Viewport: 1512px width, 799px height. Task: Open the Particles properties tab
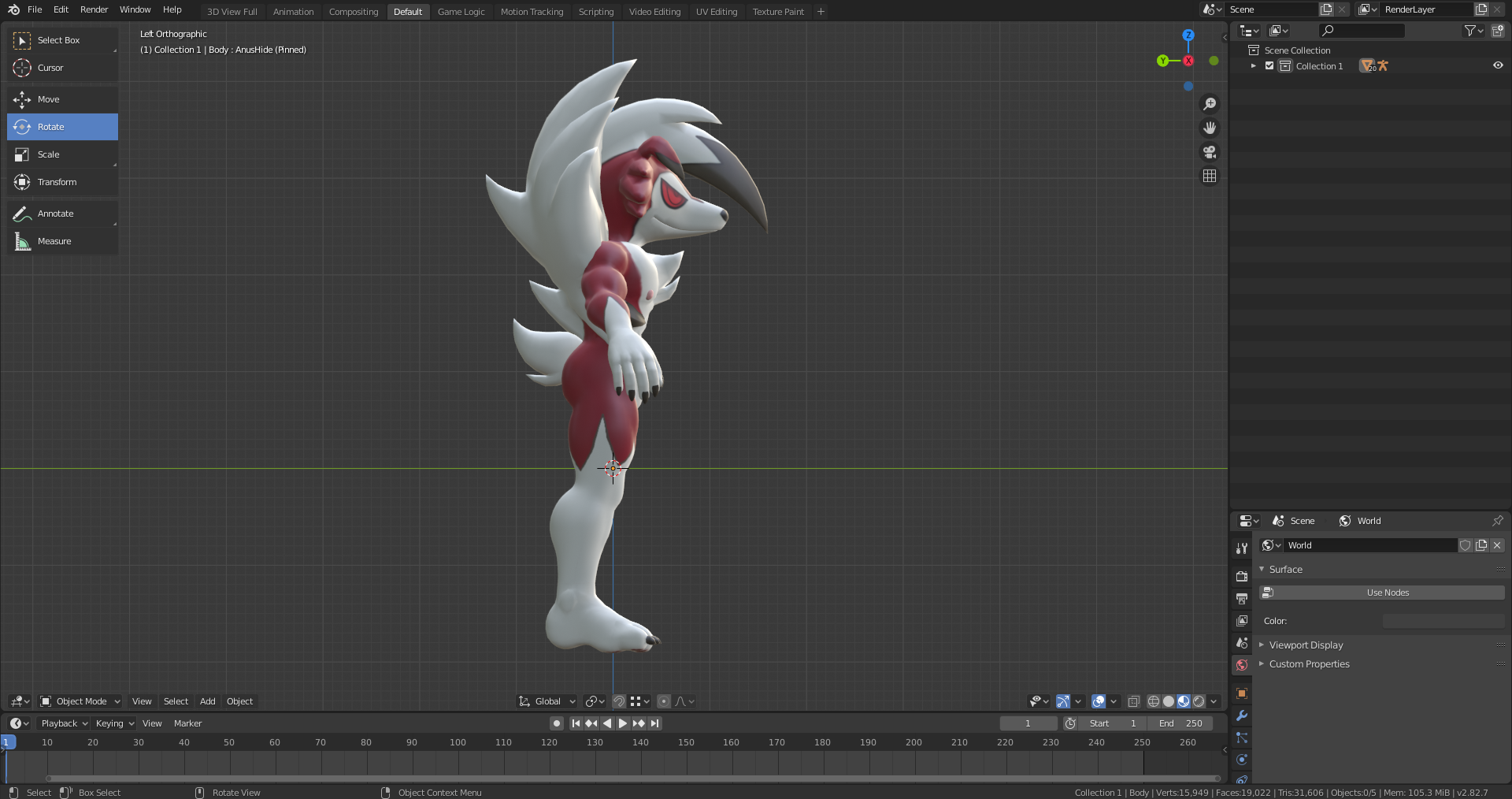tap(1242, 738)
